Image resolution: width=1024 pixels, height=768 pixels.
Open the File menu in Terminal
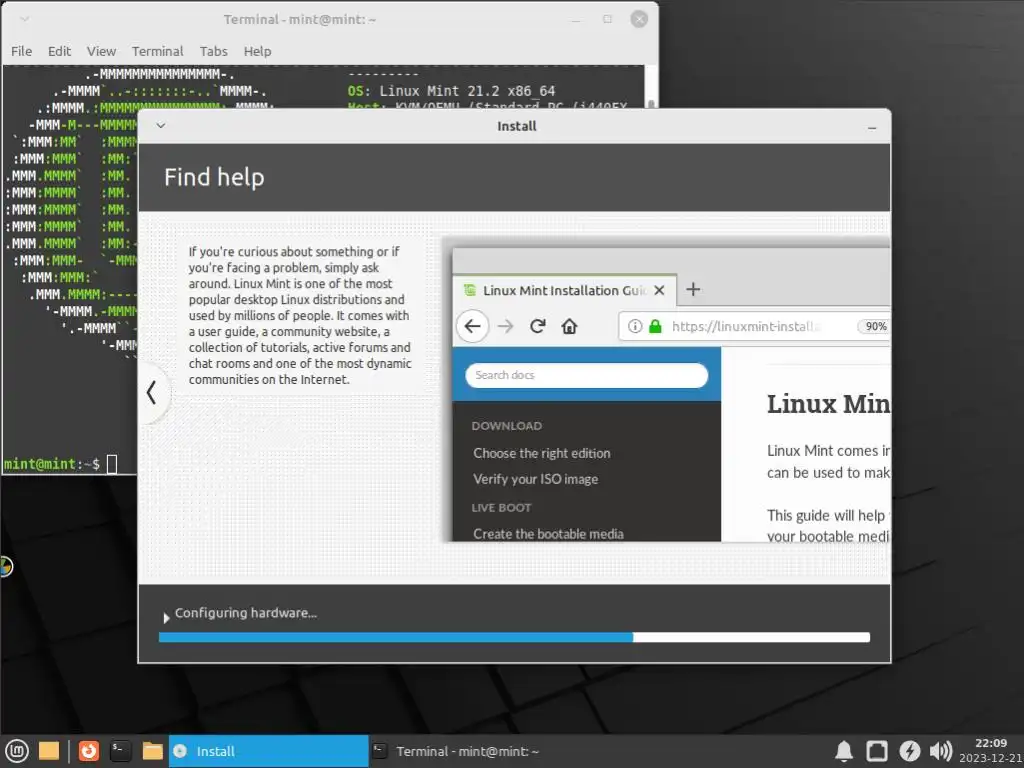22,51
